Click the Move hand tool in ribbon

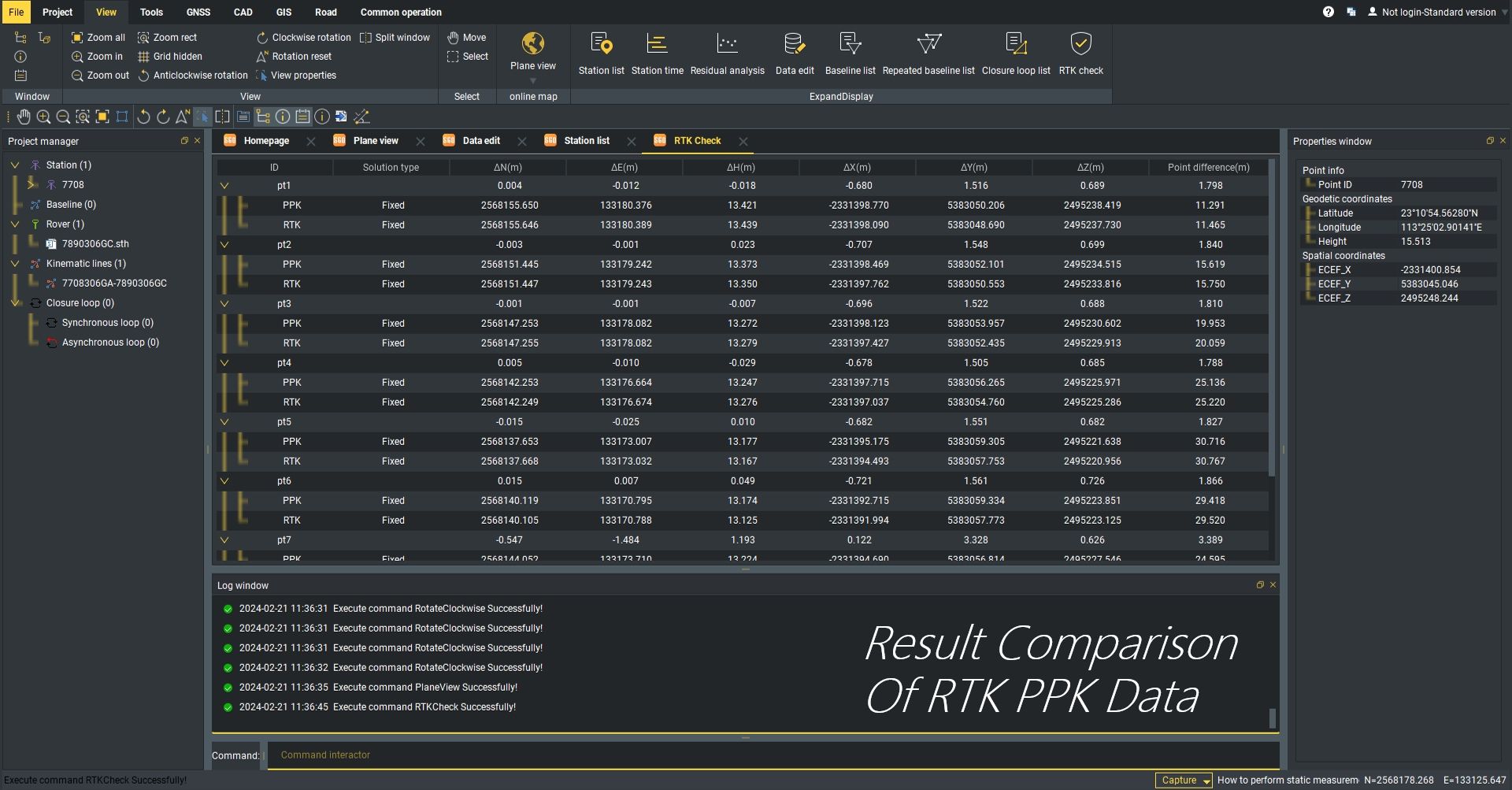467,37
